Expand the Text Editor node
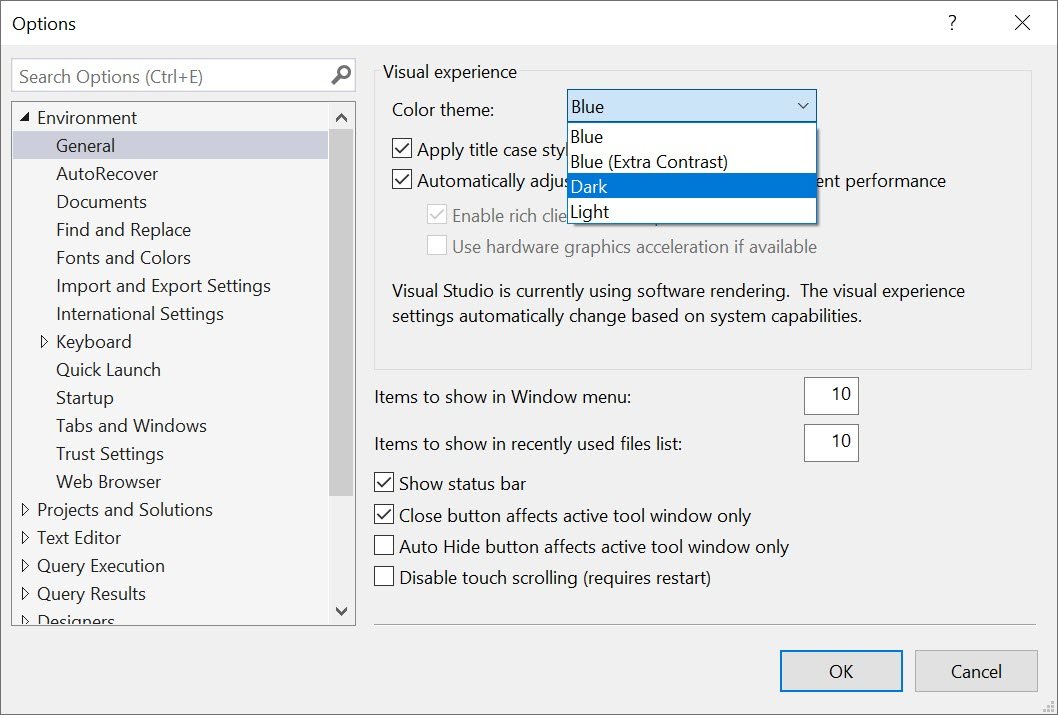Viewport: 1058px width, 715px height. tap(25, 538)
